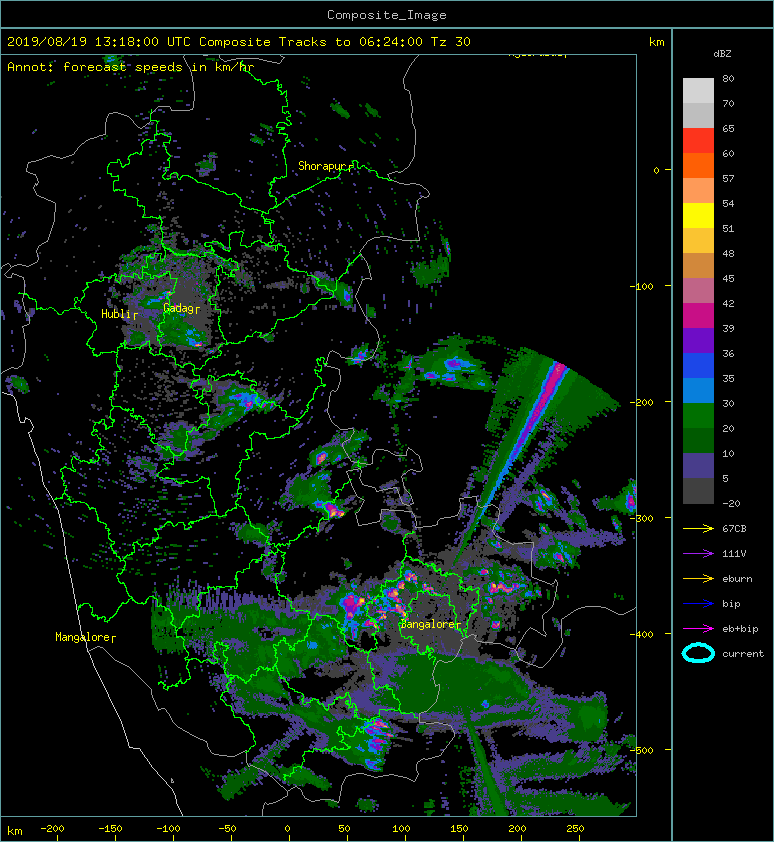774x842 pixels.
Task: Click the Composite_Image title text
Action: click(x=387, y=15)
